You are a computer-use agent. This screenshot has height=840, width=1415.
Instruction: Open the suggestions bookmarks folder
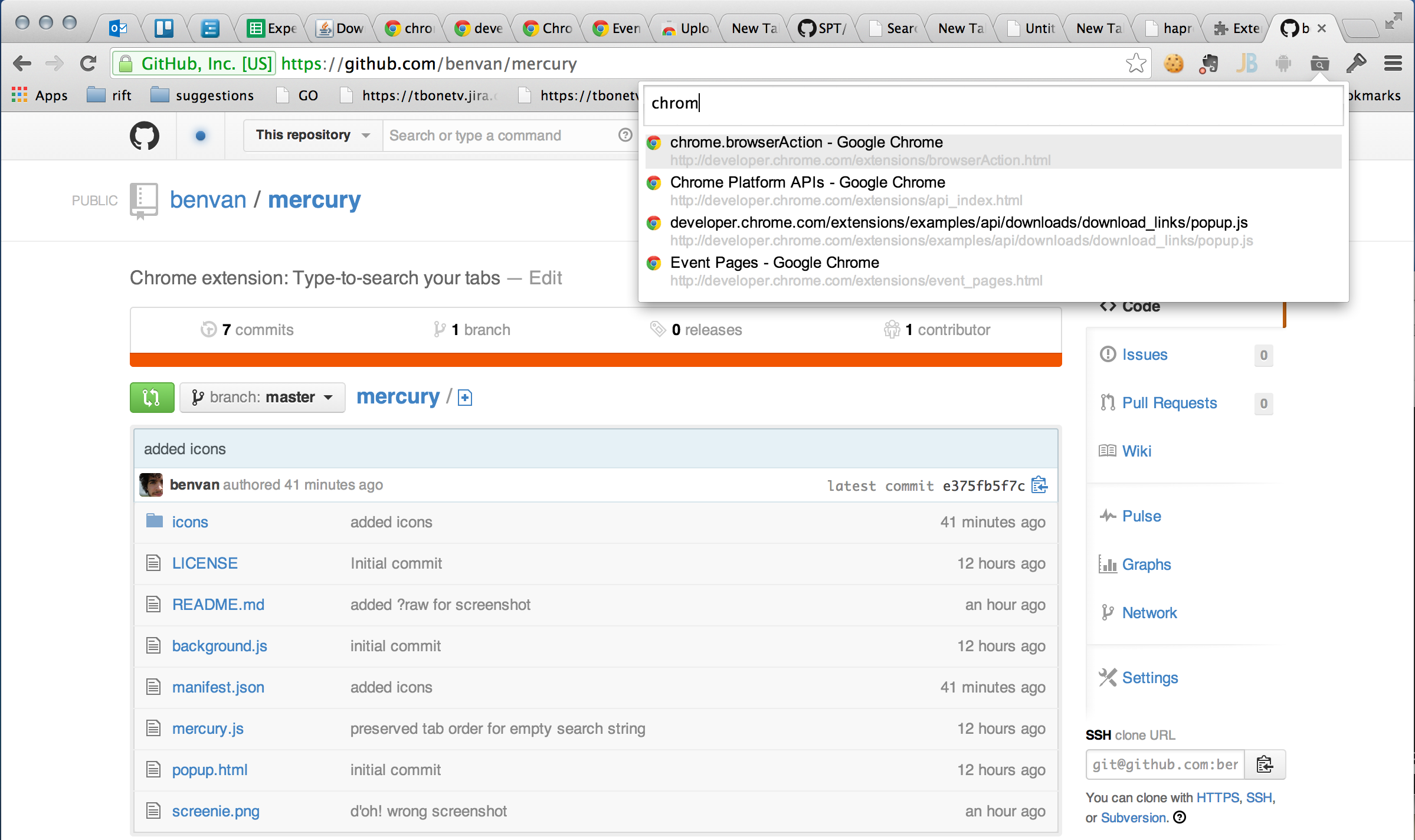202,96
